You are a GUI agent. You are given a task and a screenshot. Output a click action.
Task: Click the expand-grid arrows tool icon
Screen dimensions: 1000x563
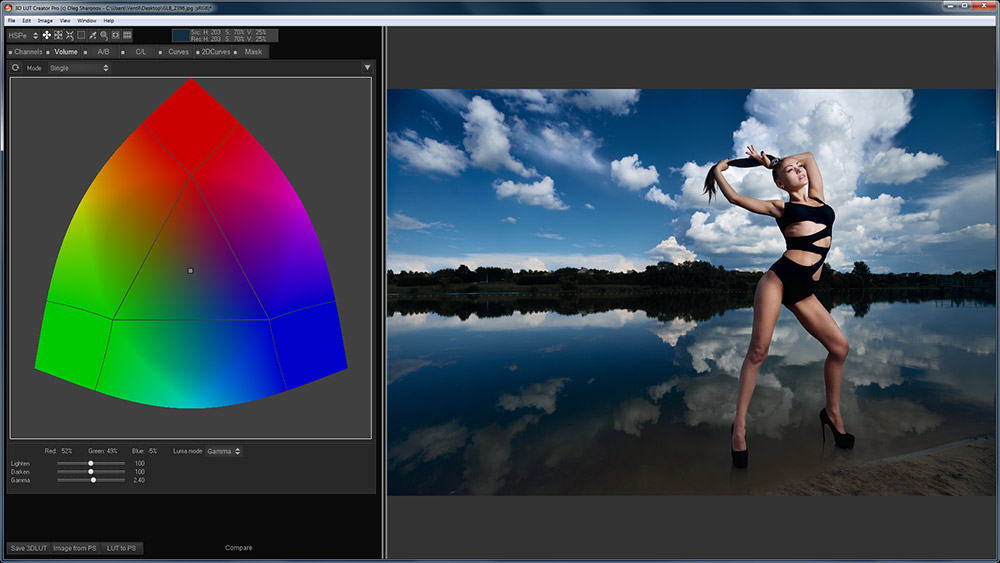point(58,35)
